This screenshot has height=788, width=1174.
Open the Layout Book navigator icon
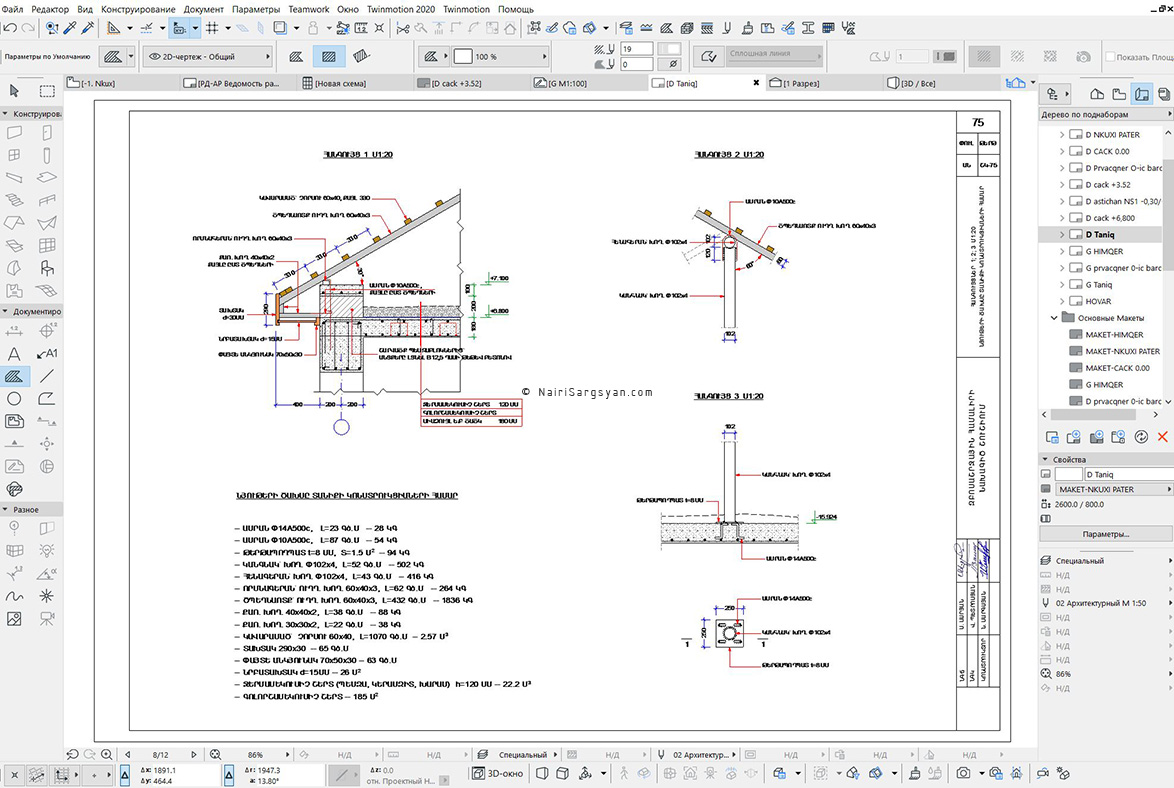click(1142, 94)
